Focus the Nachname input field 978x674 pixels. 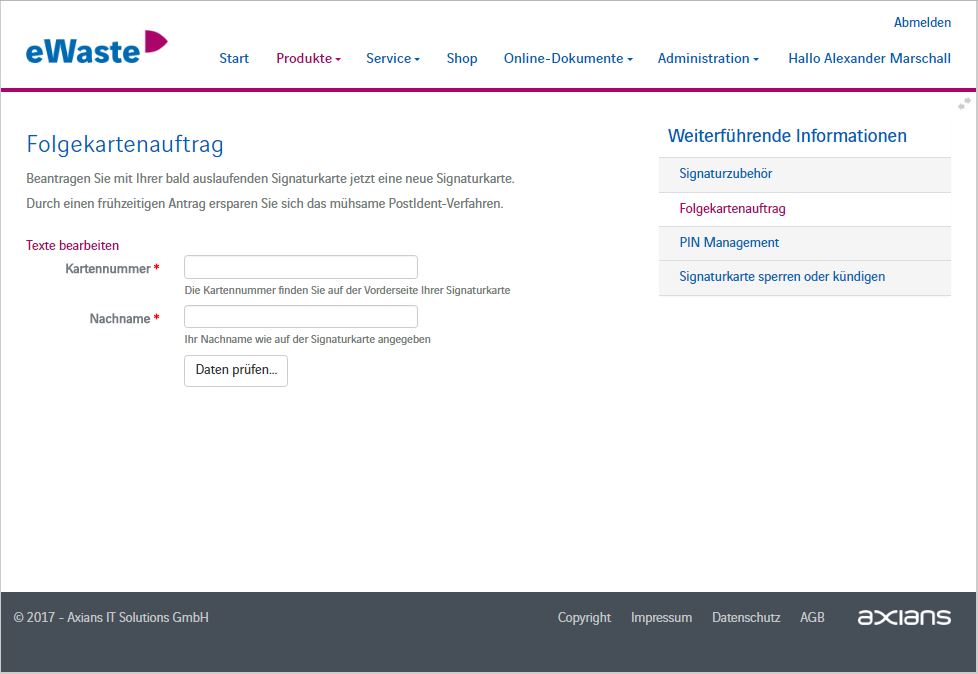(x=301, y=317)
